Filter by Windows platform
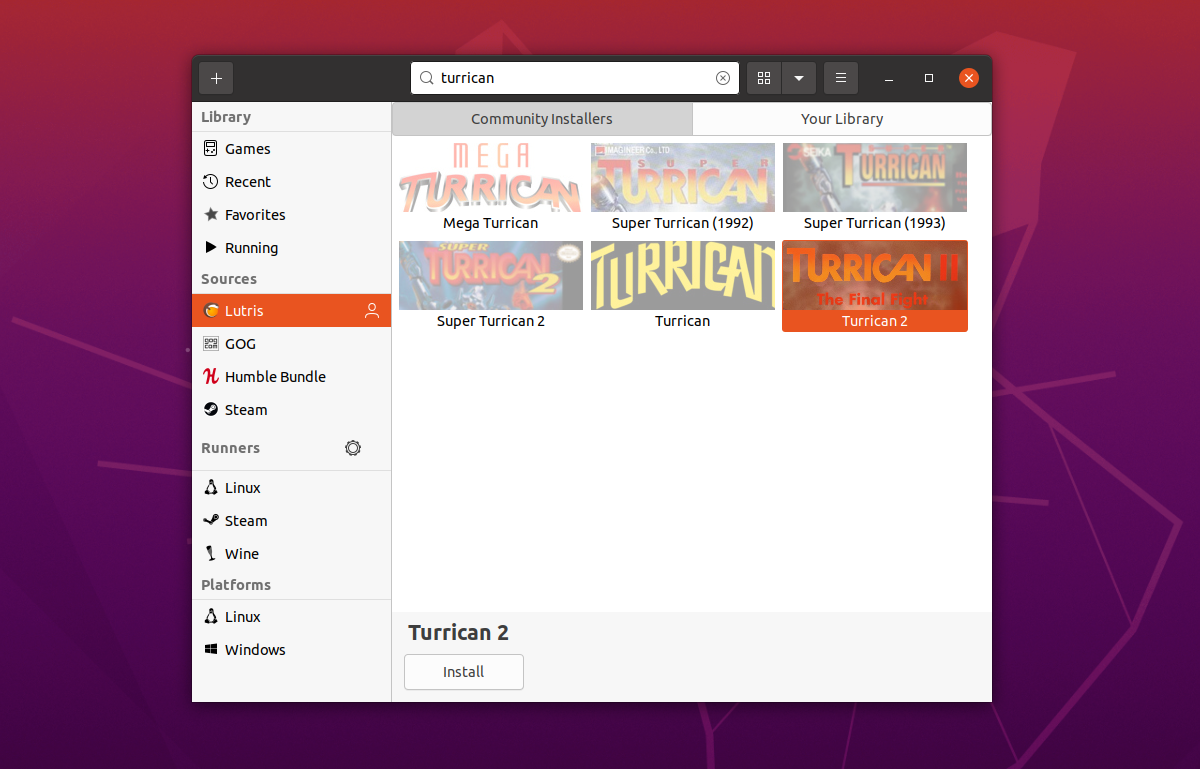This screenshot has height=769, width=1200. 255,650
